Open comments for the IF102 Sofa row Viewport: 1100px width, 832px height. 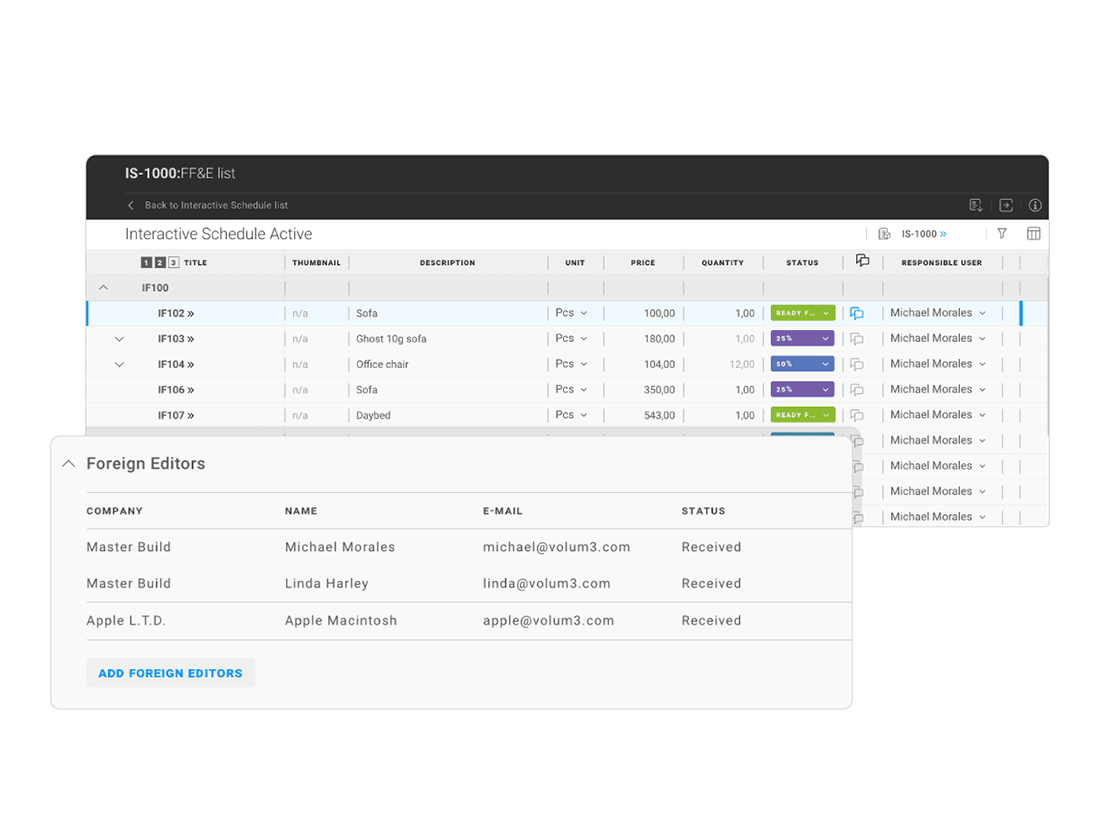(857, 314)
